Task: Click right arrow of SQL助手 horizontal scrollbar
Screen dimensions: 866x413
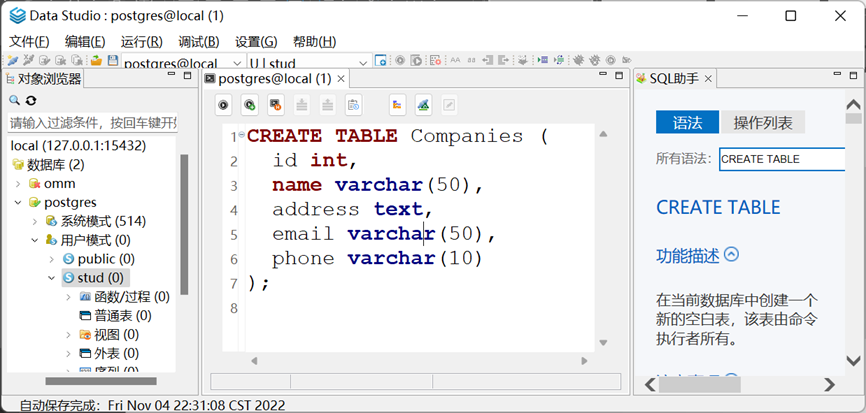Action: pyautogui.click(x=829, y=384)
